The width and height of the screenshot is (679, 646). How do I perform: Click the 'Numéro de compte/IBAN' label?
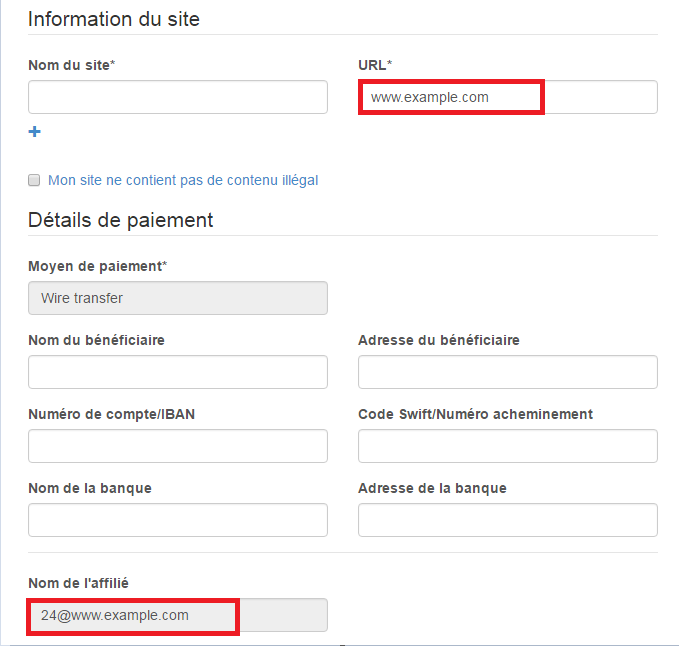click(x=112, y=414)
